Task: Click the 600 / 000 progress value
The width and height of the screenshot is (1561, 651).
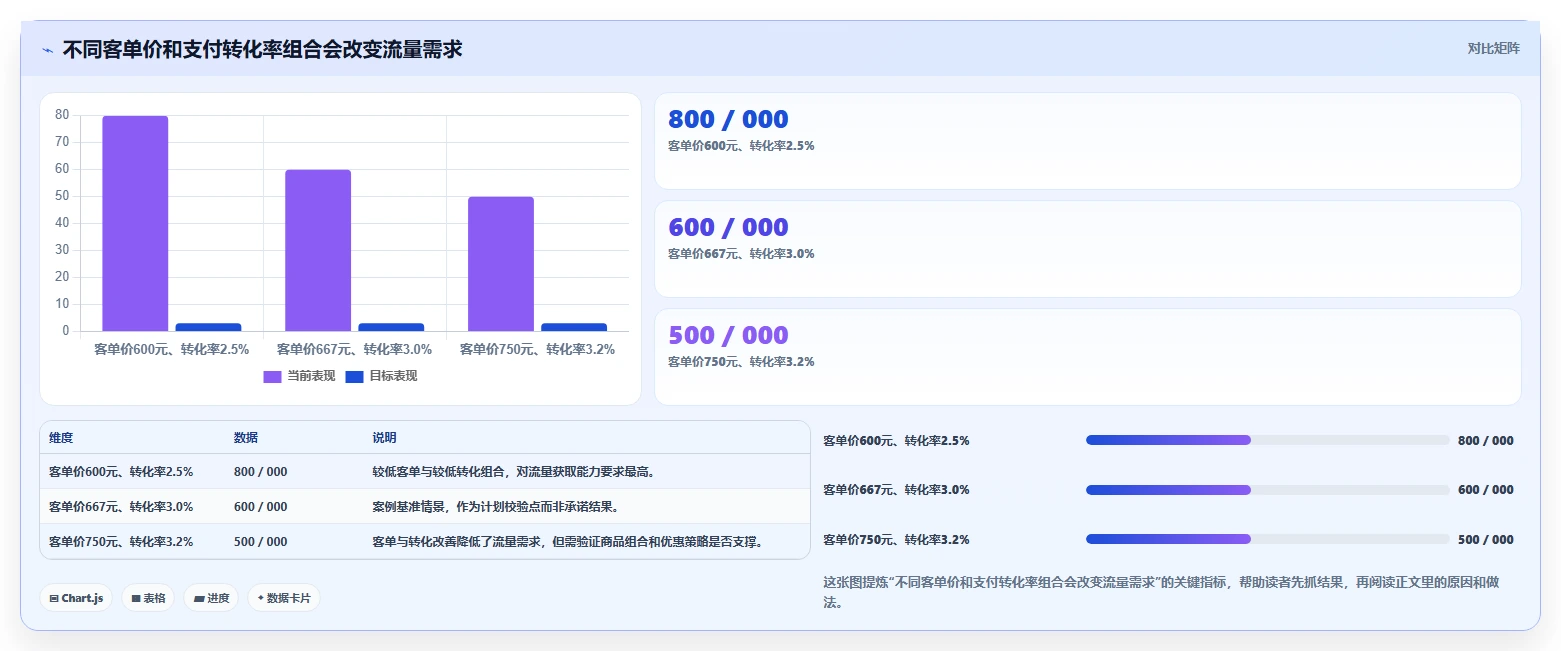Action: [1486, 490]
